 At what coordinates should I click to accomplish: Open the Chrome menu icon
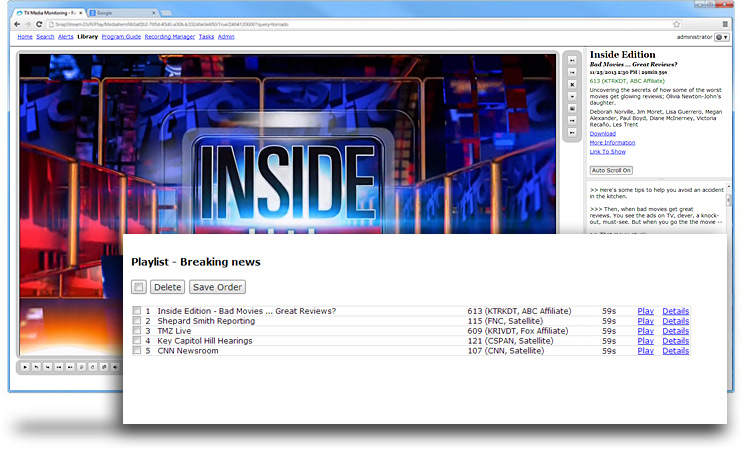click(725, 23)
